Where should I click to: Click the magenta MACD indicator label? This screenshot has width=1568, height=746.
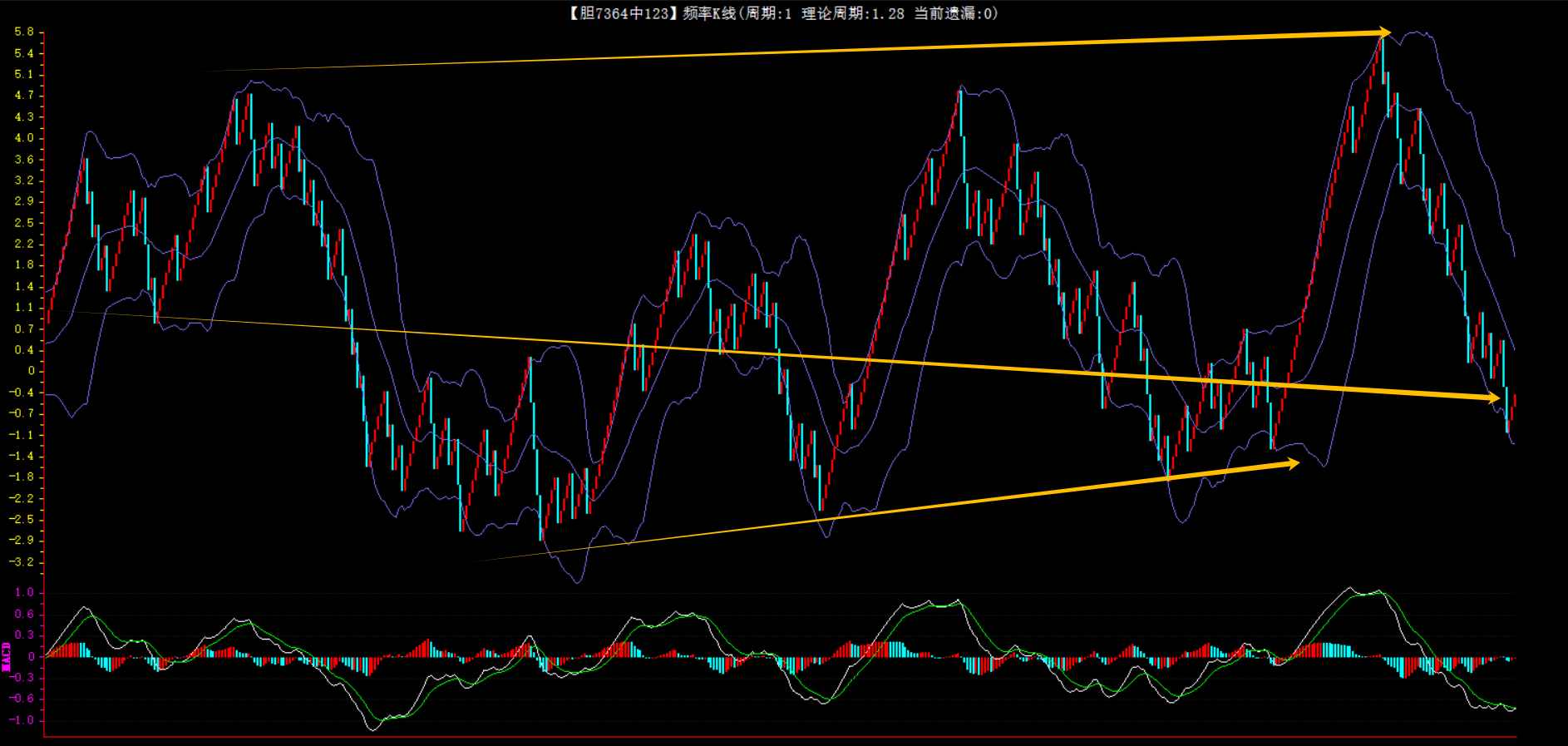point(7,656)
